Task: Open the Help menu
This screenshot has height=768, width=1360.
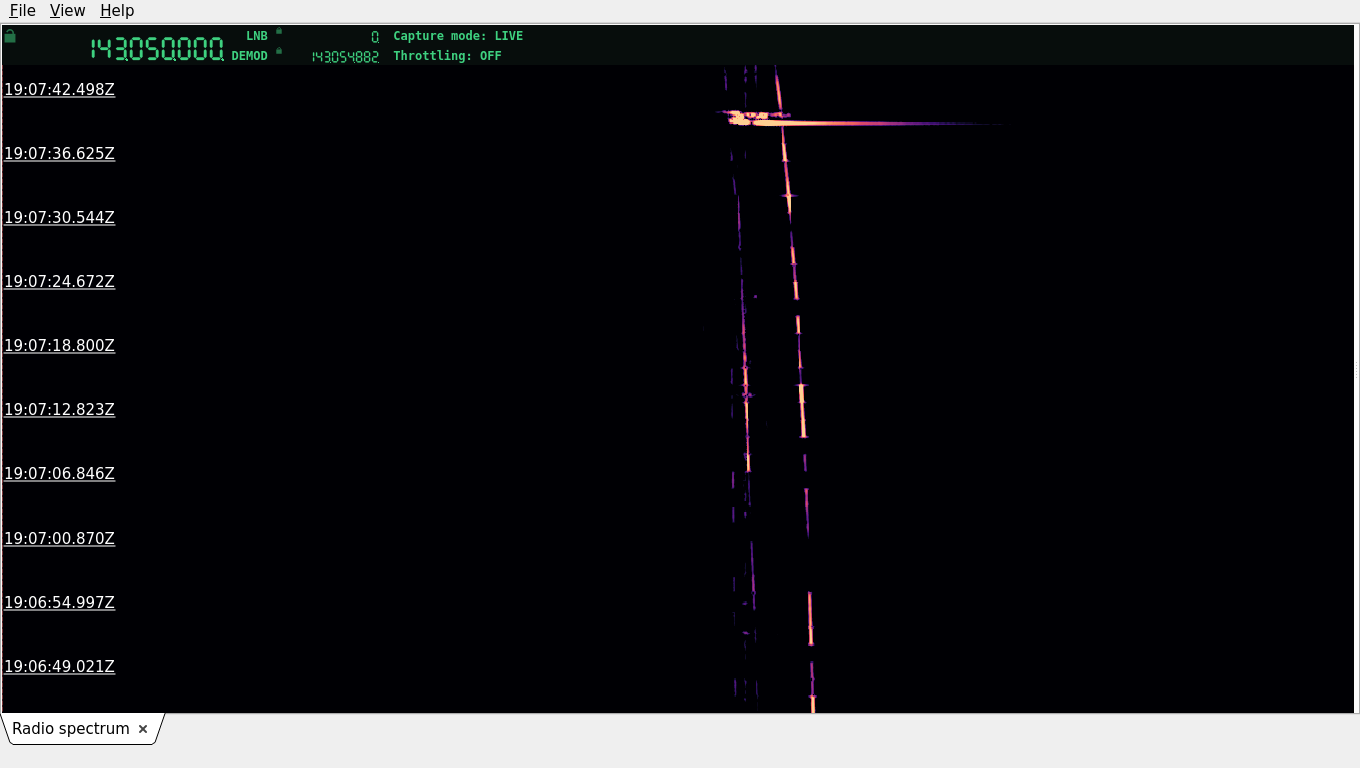Action: pyautogui.click(x=117, y=10)
